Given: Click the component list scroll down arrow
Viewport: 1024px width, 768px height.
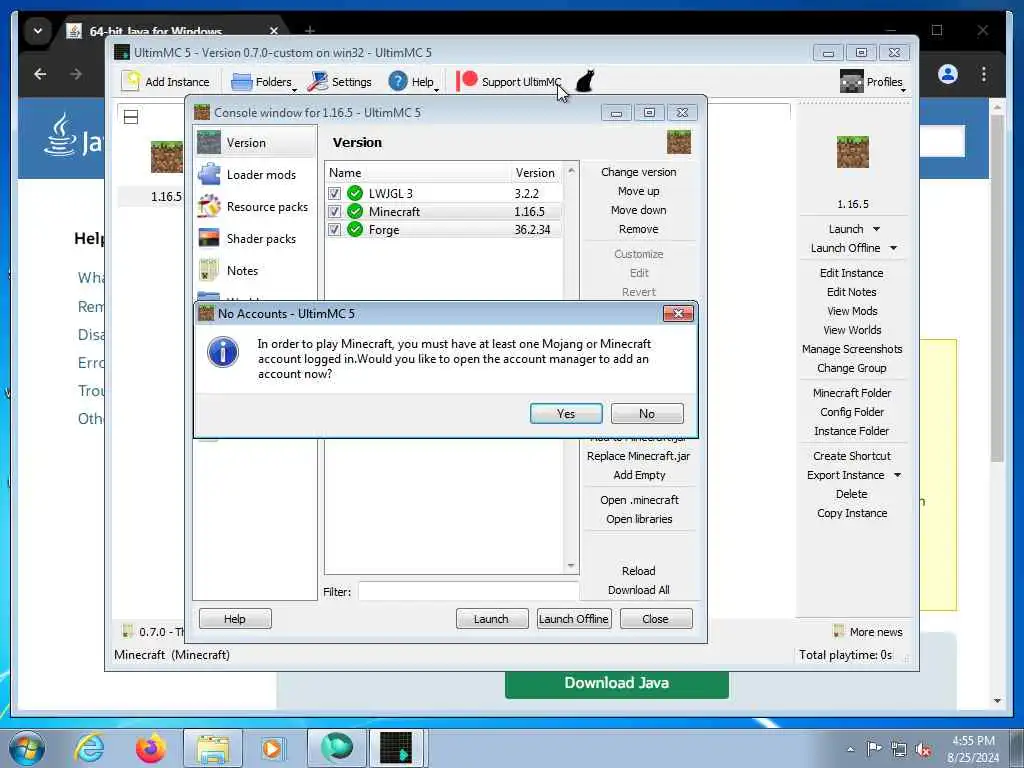Looking at the screenshot, I should point(571,566).
